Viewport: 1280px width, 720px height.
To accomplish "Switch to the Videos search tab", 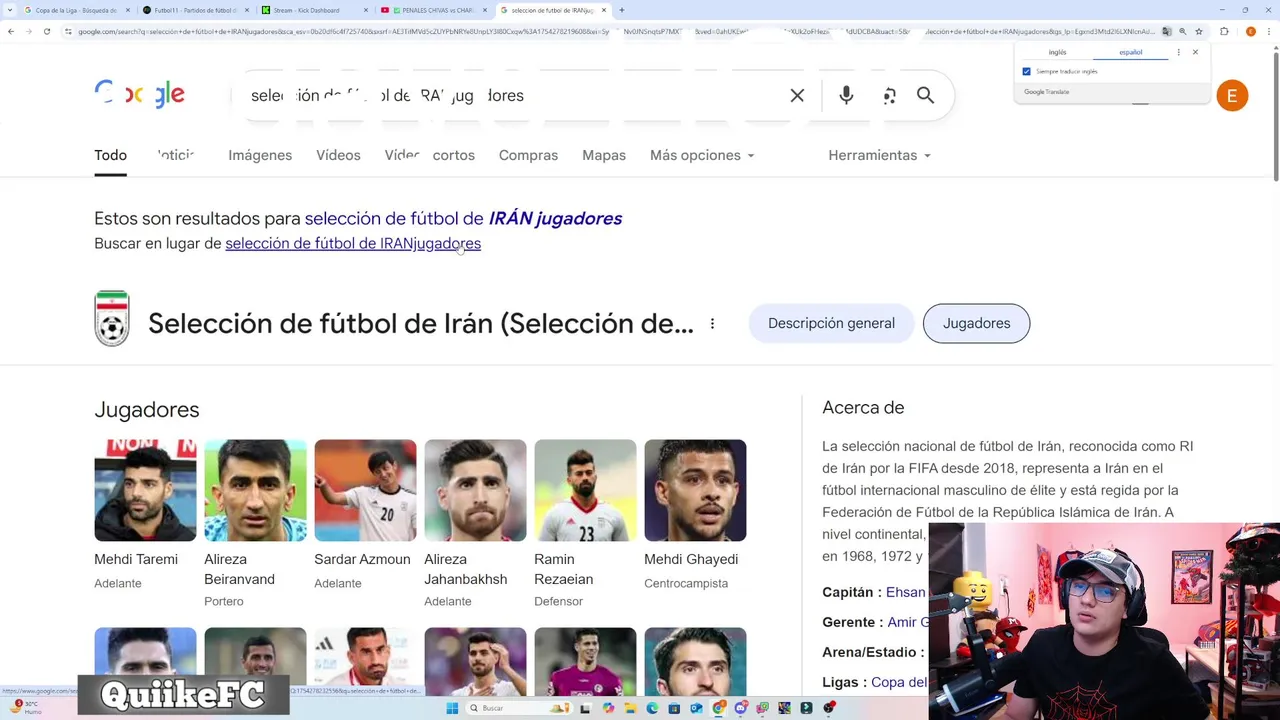I will point(338,155).
